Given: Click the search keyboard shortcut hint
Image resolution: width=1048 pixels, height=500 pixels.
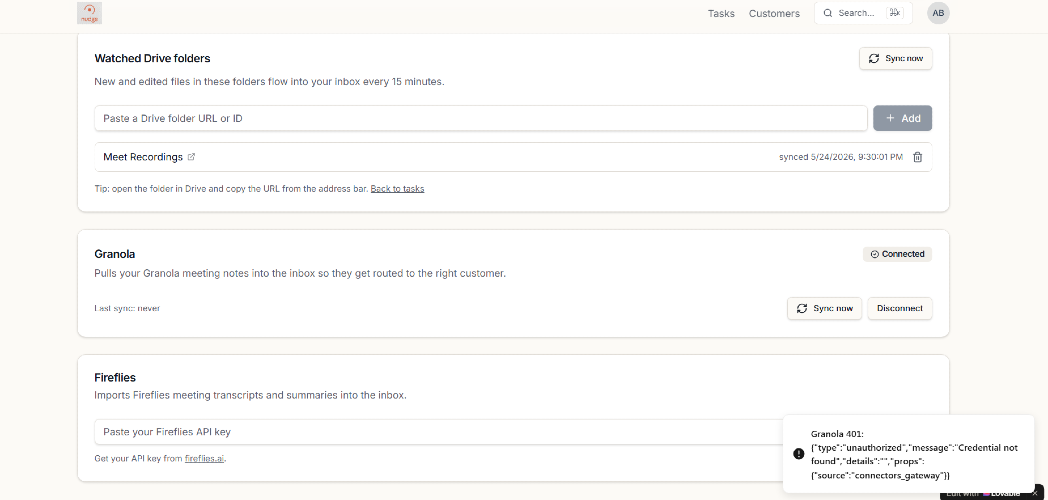Looking at the screenshot, I should tap(894, 13).
